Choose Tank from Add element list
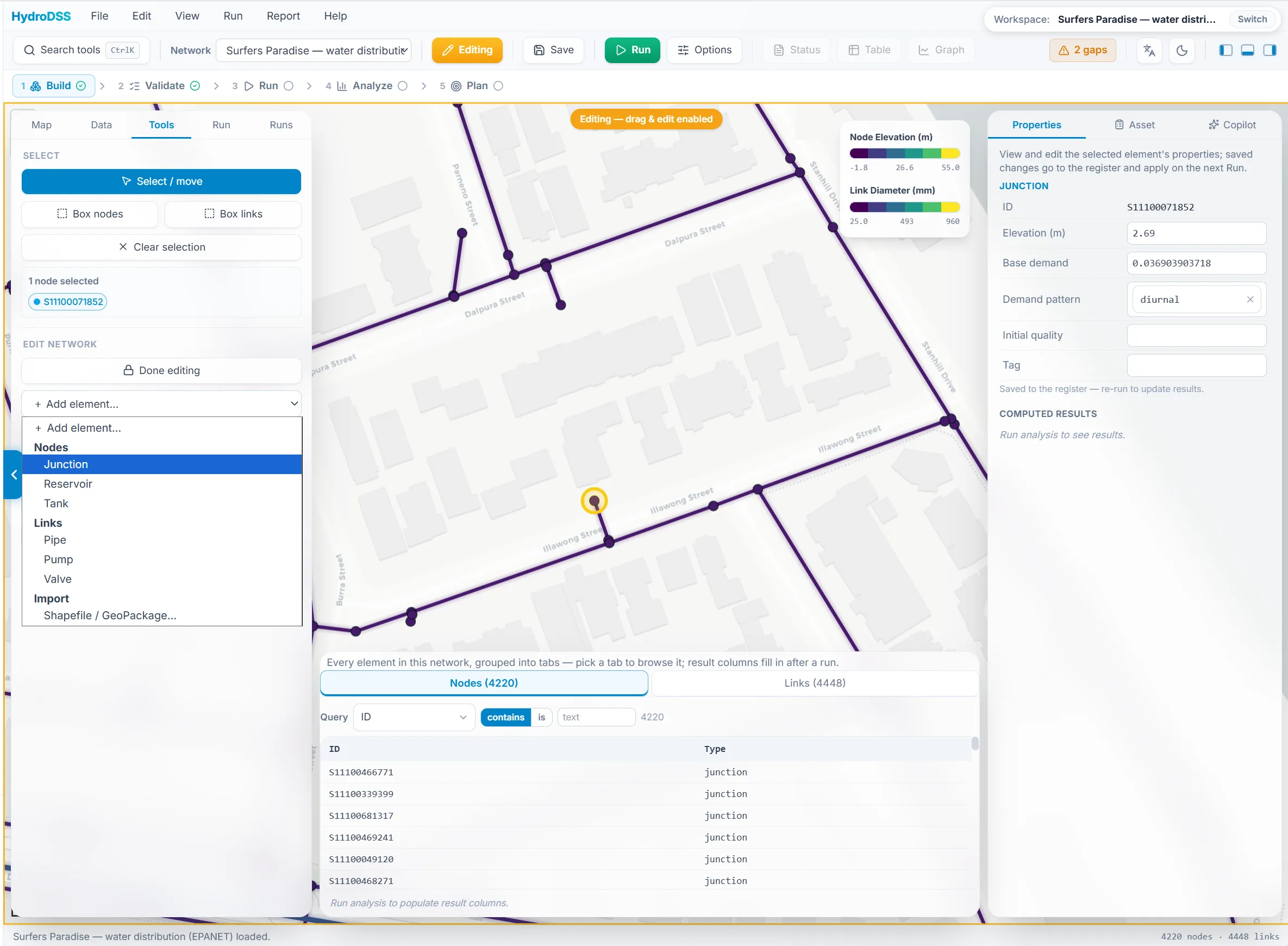1288x946 pixels. point(161,504)
